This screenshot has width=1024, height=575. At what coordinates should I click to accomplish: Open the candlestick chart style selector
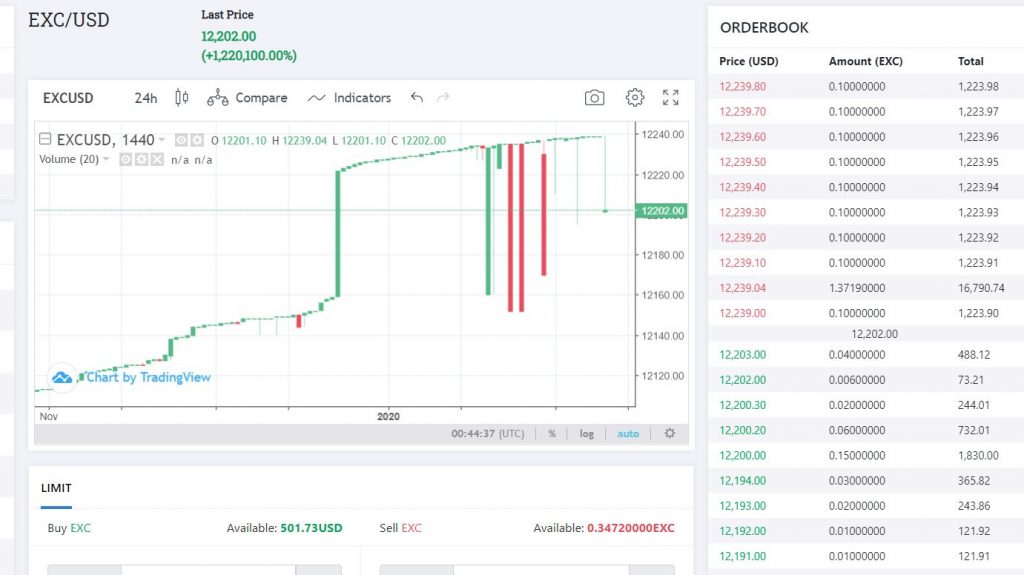tap(181, 98)
